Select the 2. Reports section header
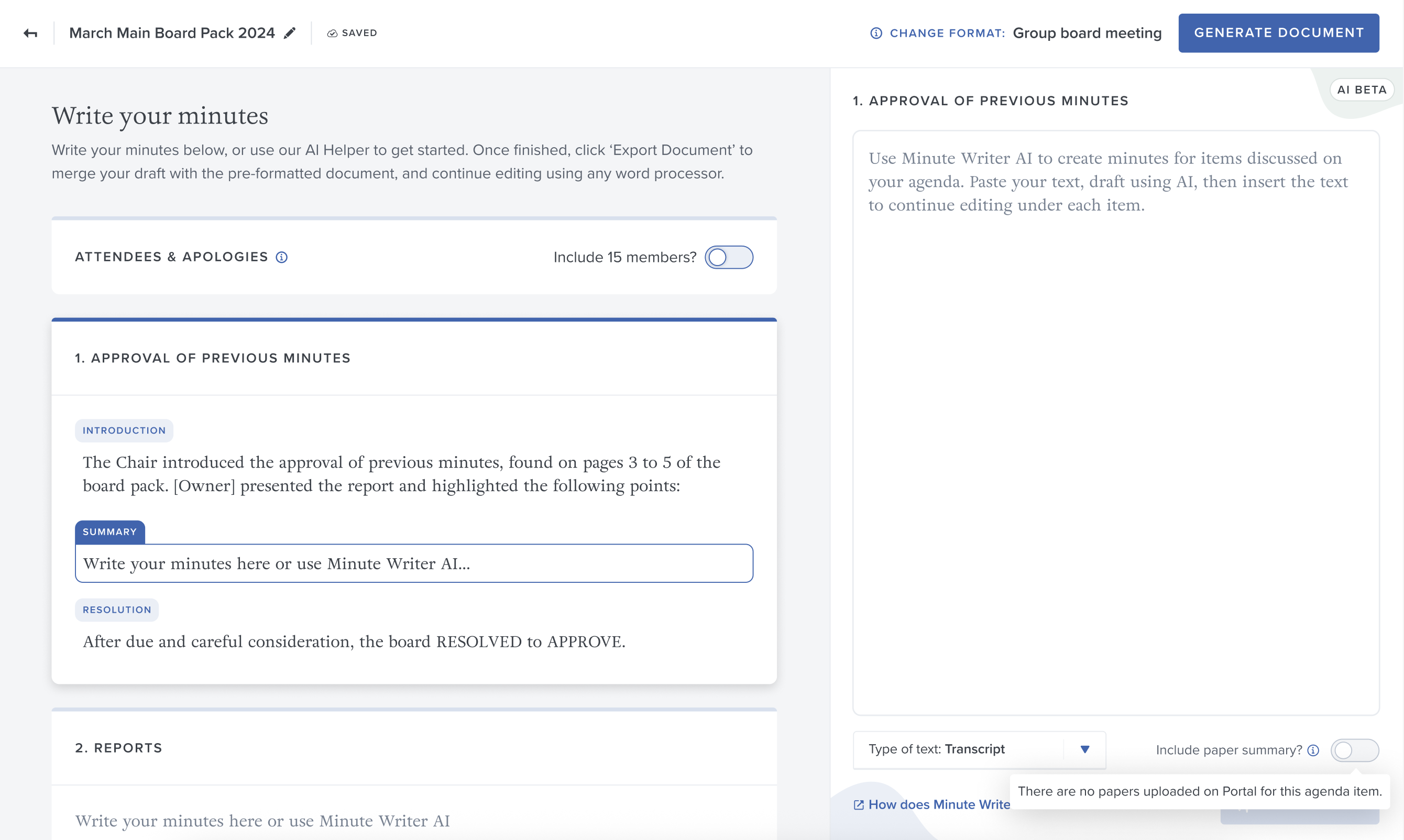 119,748
